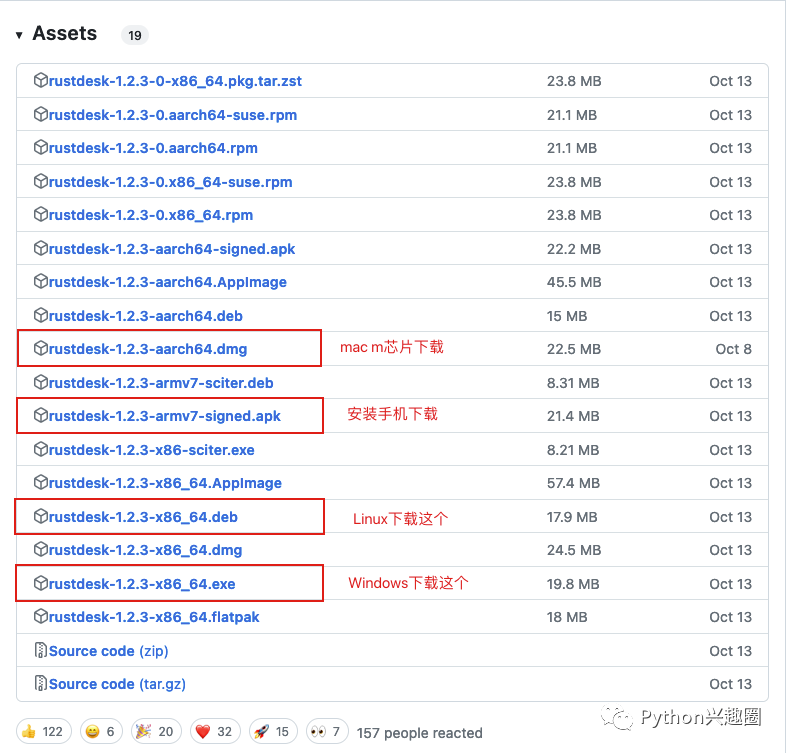
Task: Download Source code (tar.gz)
Action: [x=117, y=684]
